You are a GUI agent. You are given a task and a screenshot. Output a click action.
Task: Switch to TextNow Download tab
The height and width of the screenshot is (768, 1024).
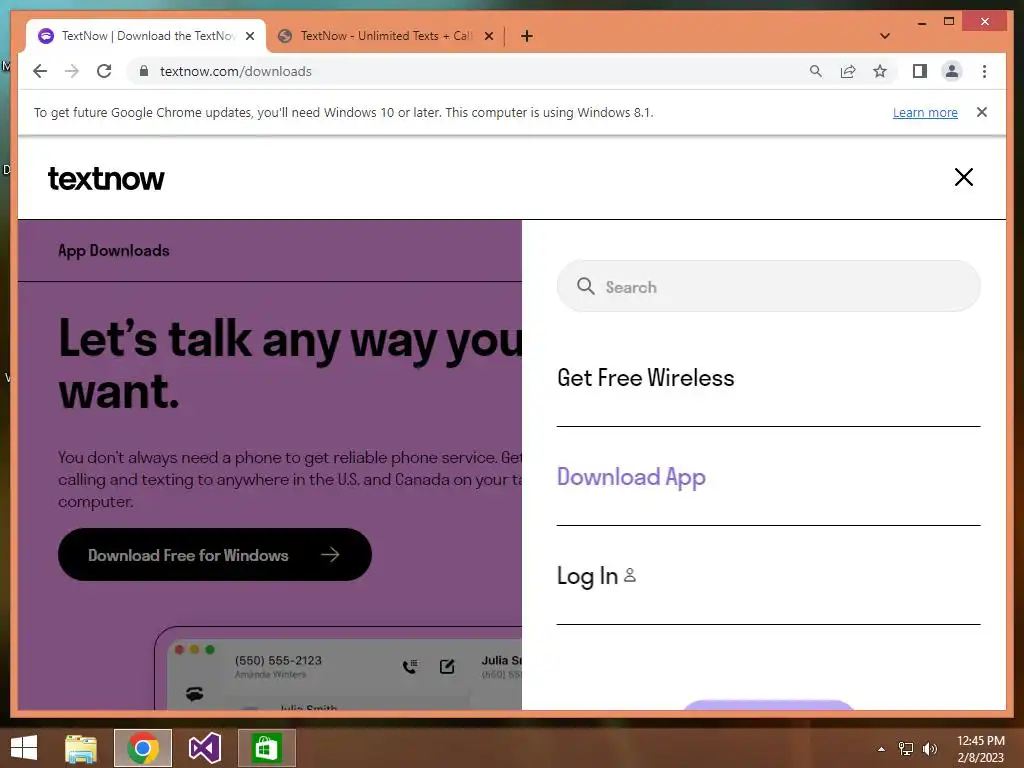click(x=146, y=36)
